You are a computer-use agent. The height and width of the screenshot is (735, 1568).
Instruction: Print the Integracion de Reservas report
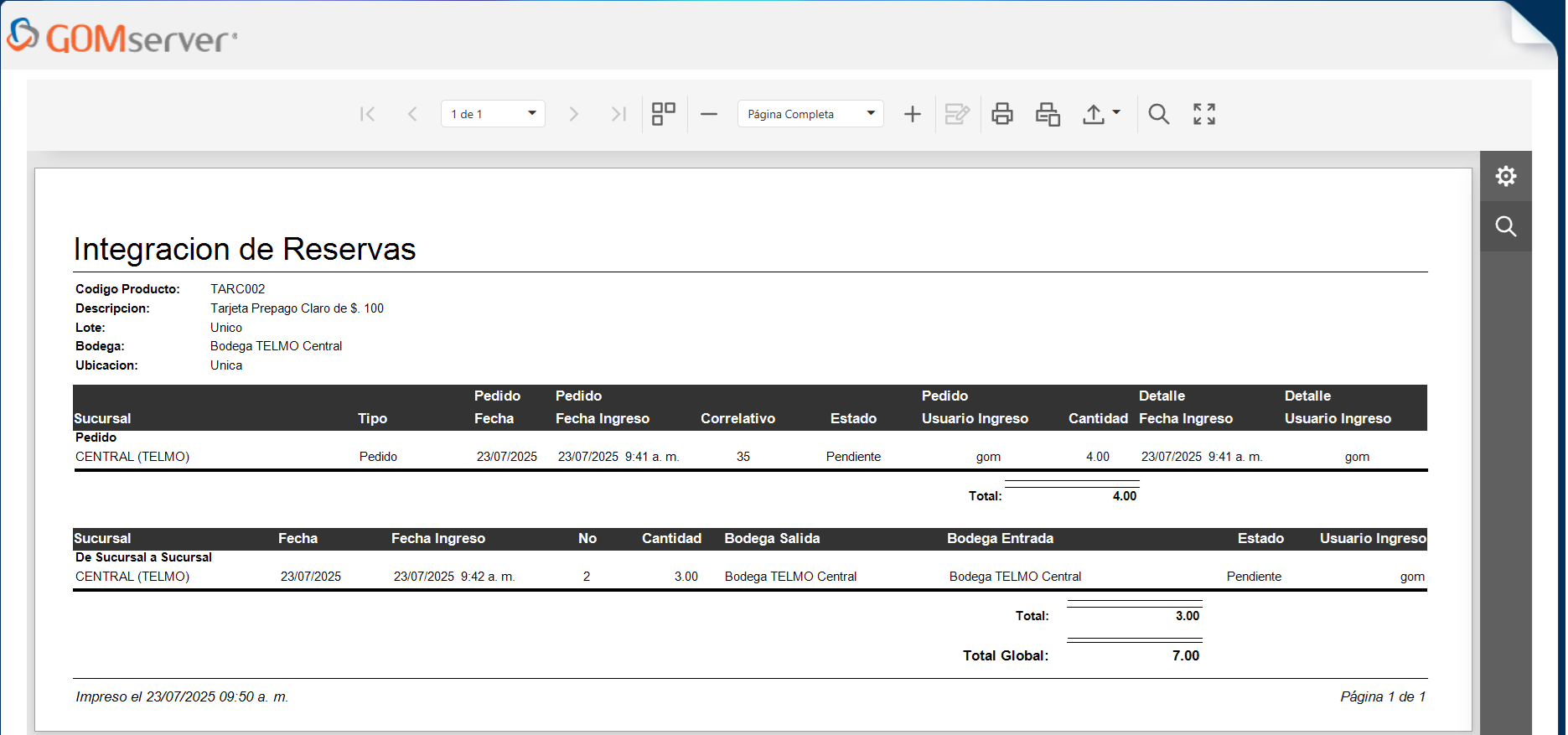tap(1002, 114)
